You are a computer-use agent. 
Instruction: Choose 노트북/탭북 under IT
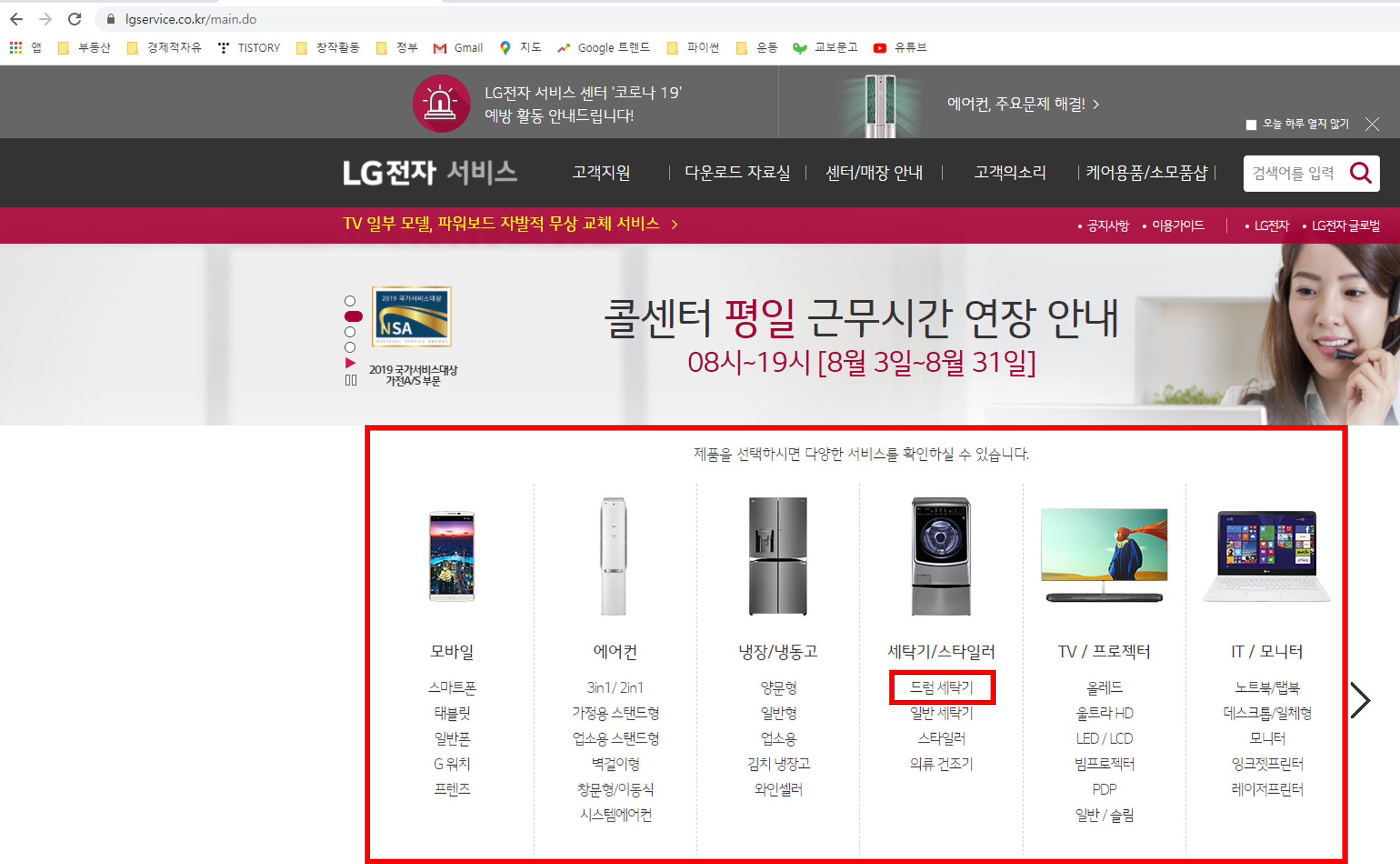pos(1267,688)
